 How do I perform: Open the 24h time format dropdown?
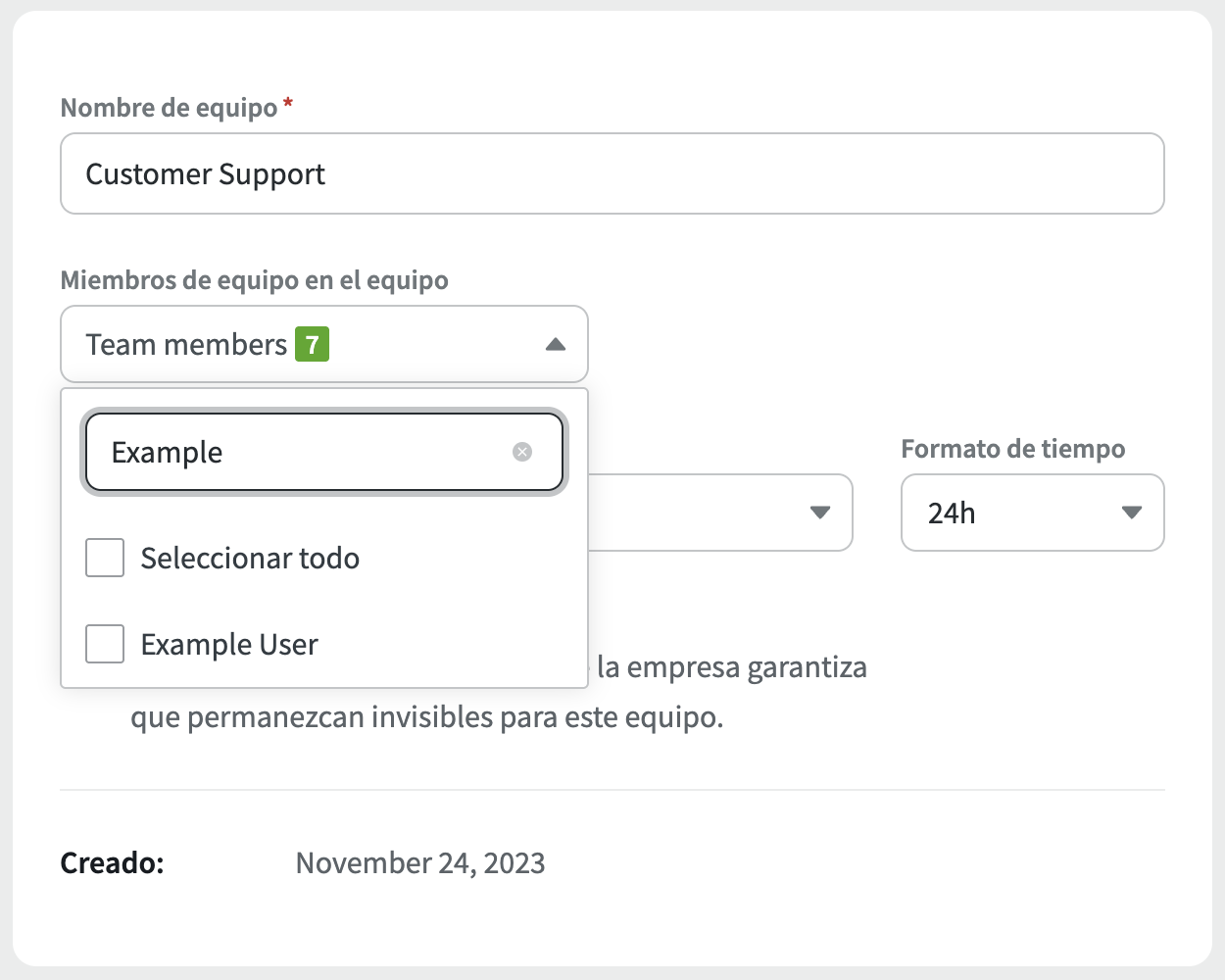click(1031, 513)
